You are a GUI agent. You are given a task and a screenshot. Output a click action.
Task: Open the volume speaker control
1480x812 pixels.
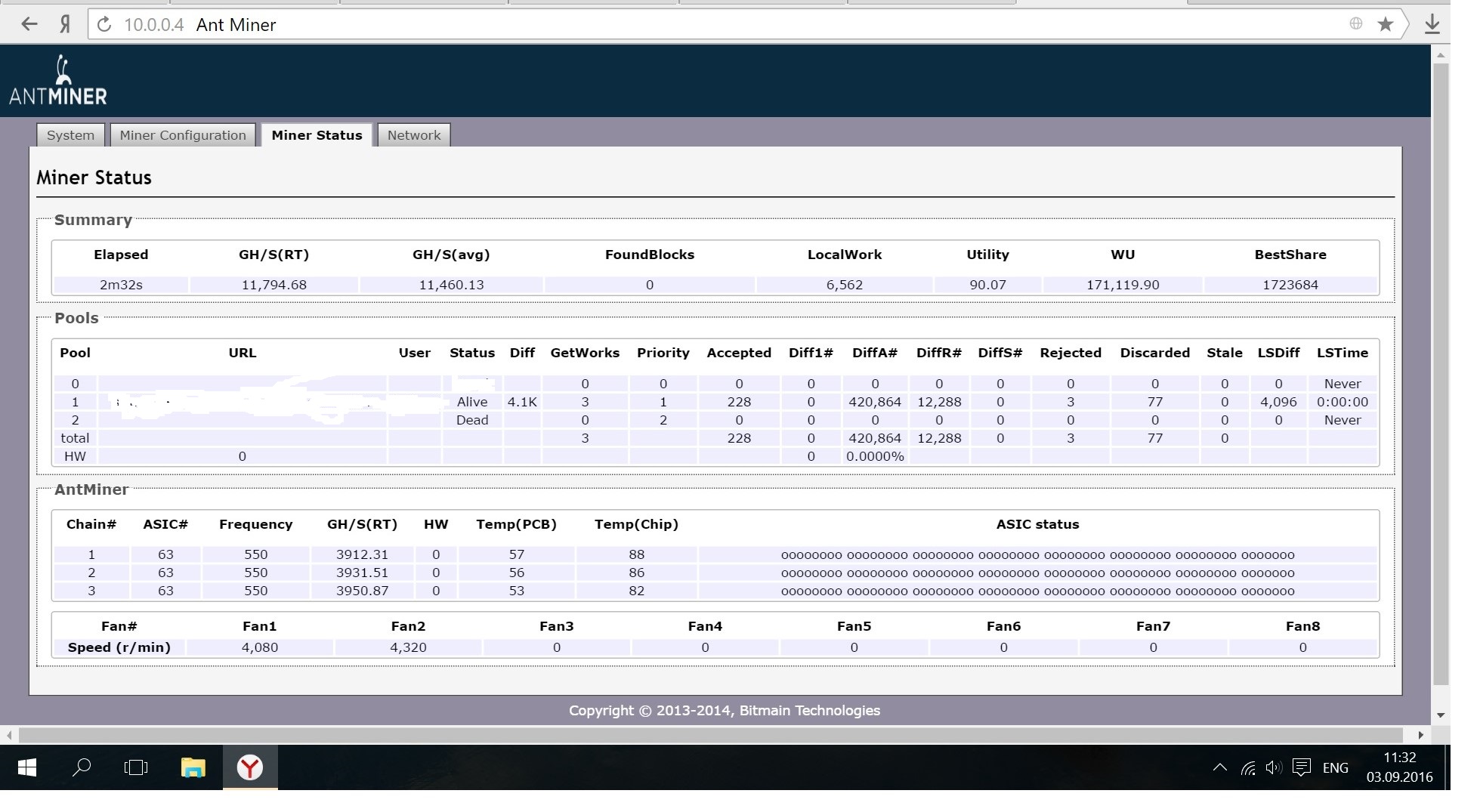[1274, 767]
